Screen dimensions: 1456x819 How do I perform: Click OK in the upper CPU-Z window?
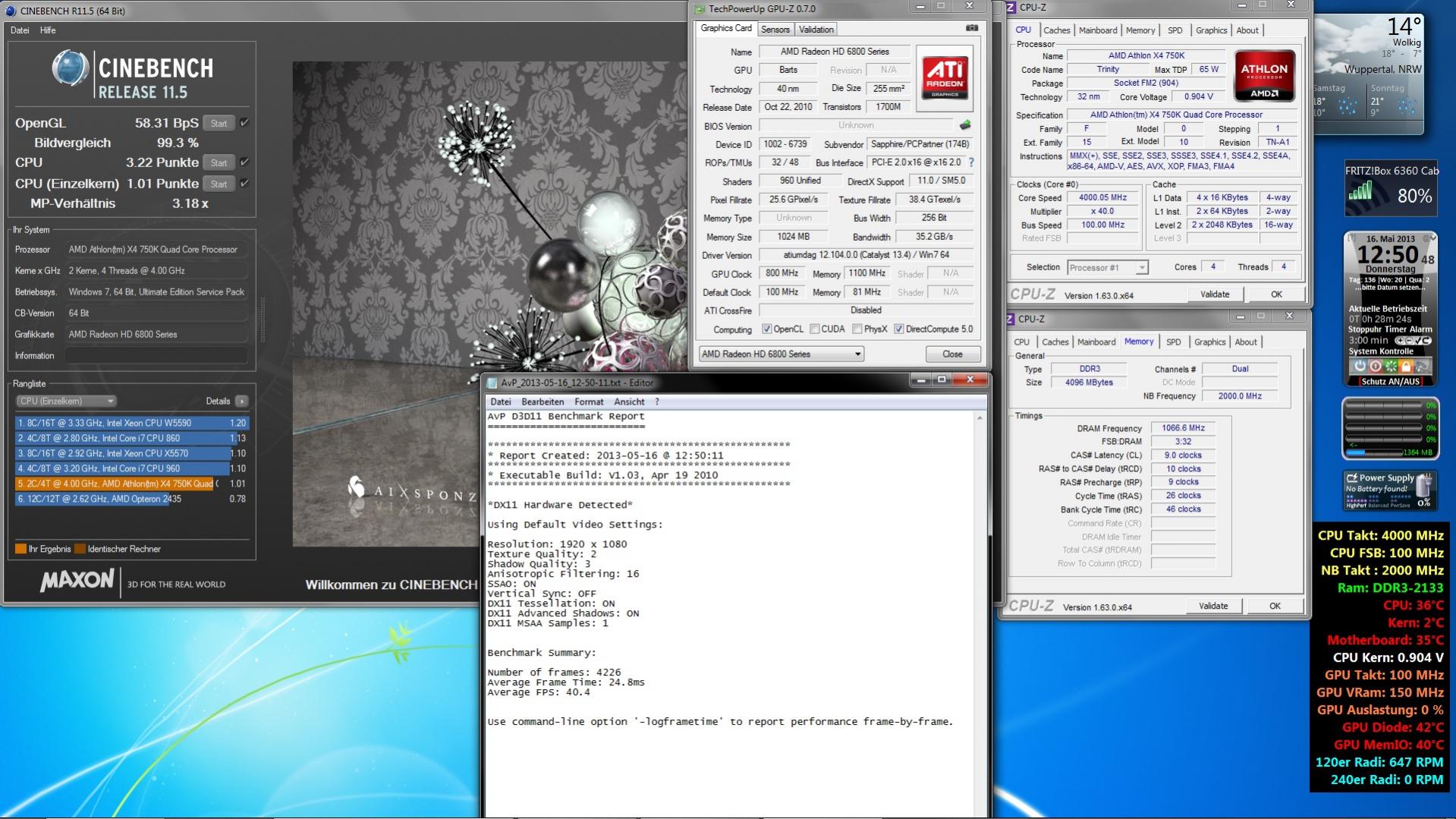1276,295
